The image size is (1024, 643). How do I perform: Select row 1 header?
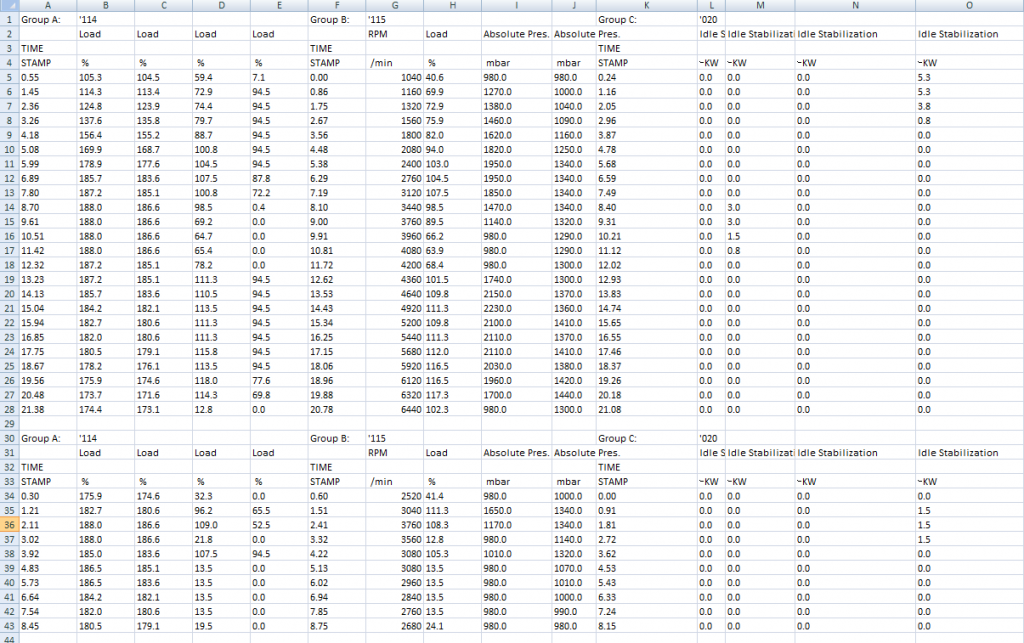pyautogui.click(x=8, y=19)
